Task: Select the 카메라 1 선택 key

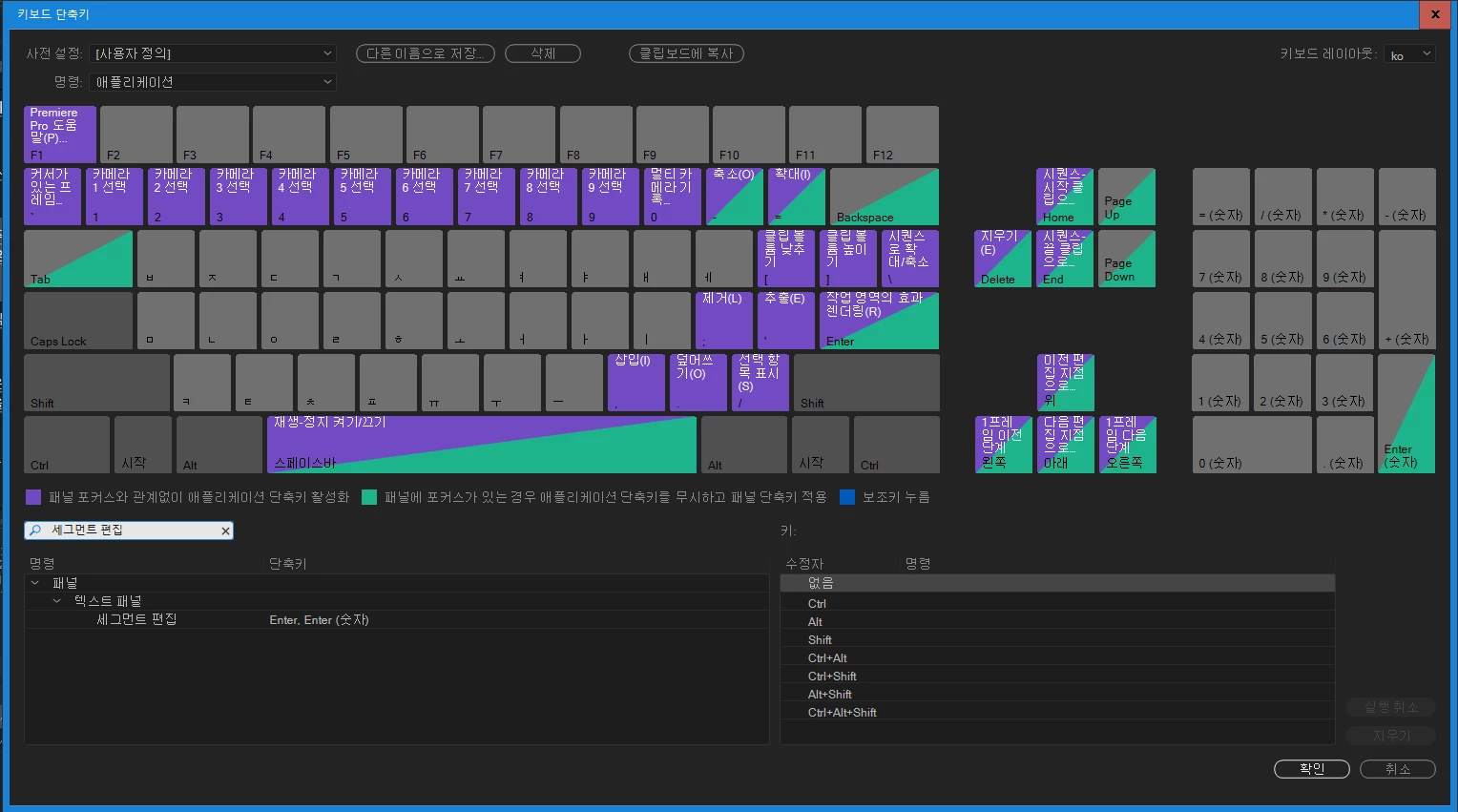Action: point(115,197)
